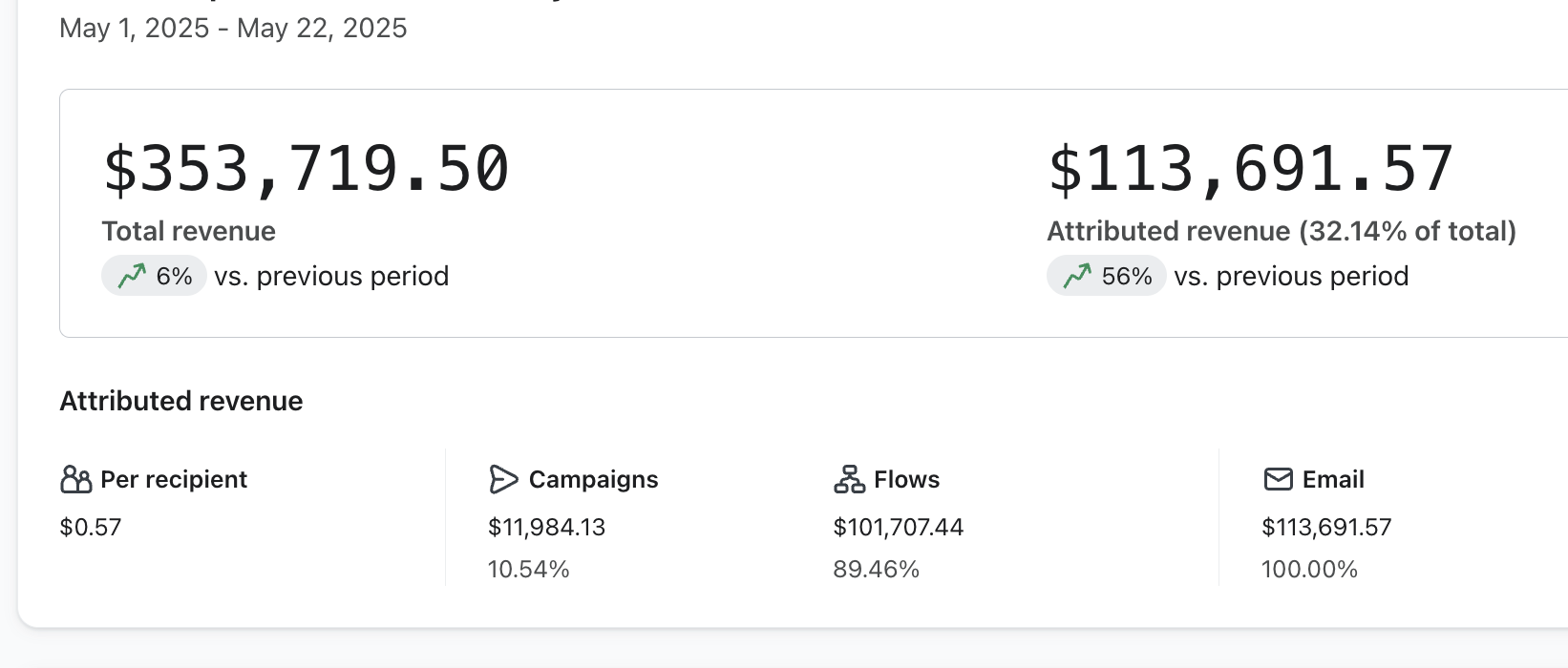Click the $101,707.44 Flows revenue value
Viewport: 1568px width, 668px height.
coord(898,527)
